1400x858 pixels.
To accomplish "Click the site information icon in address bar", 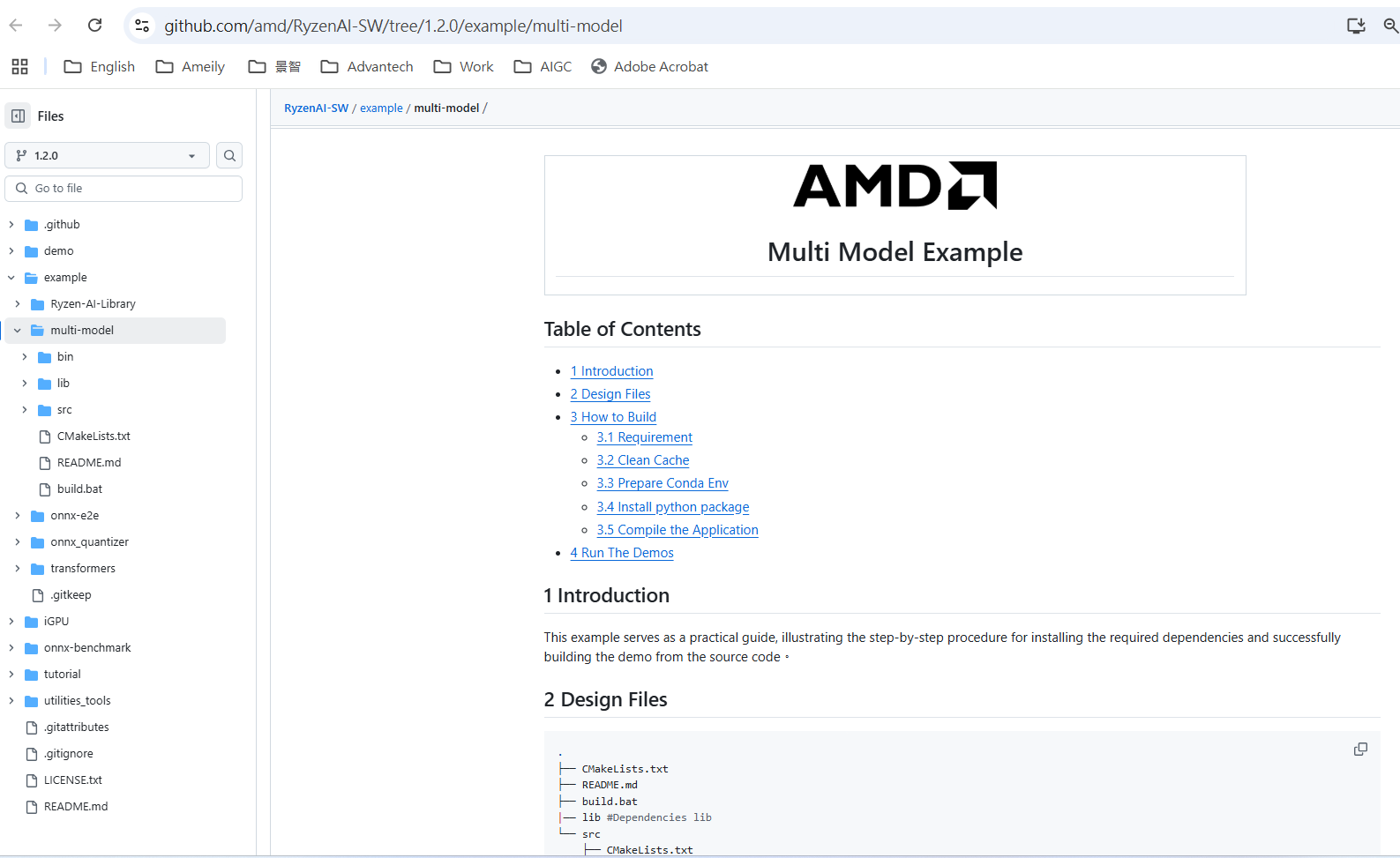I will coord(142,26).
